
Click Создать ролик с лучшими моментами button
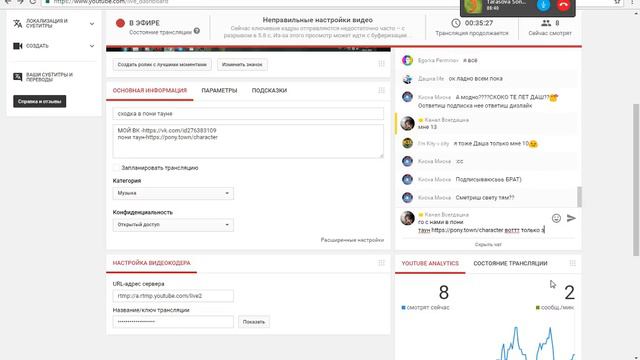[162, 64]
